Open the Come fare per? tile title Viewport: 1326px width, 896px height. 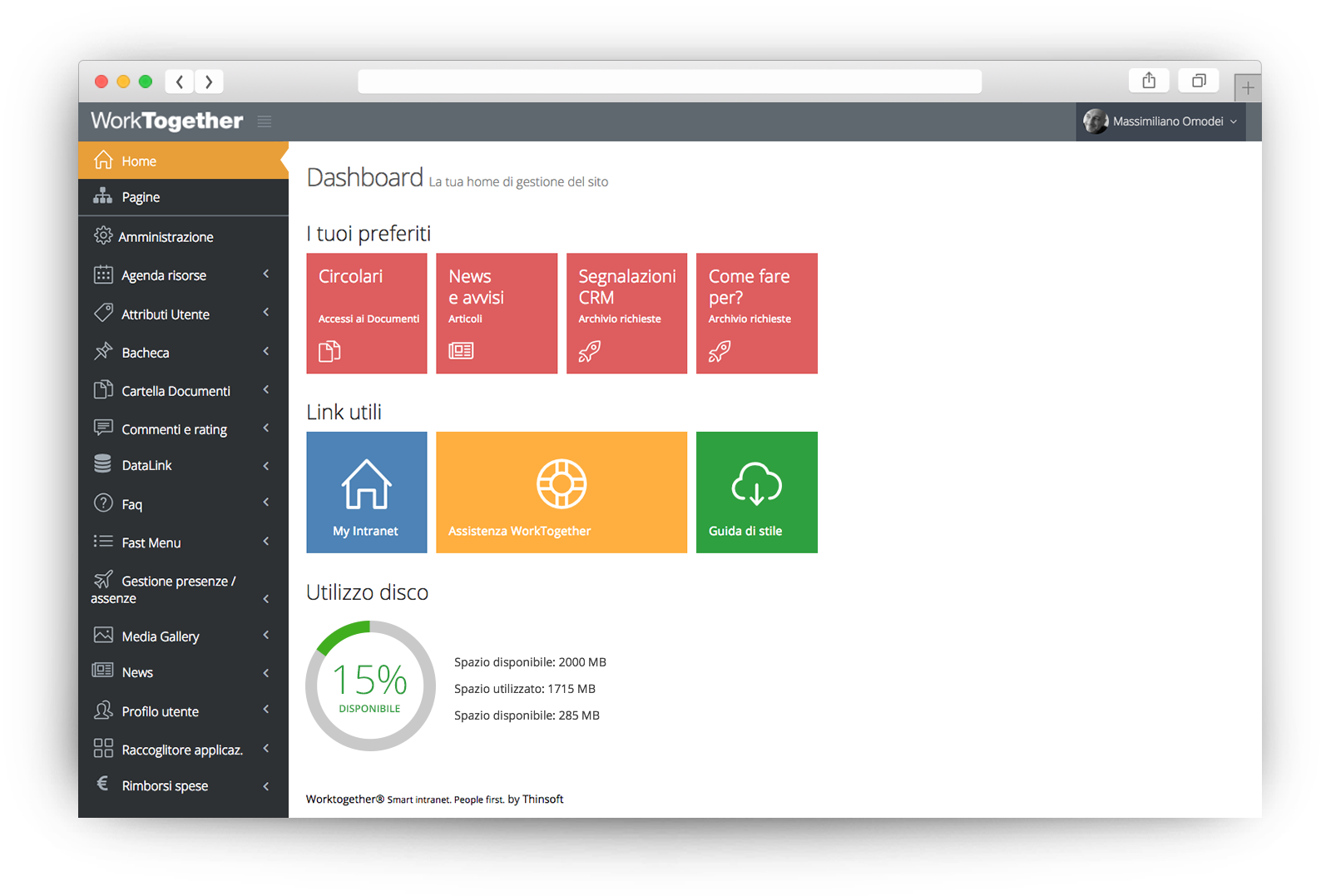click(750, 286)
